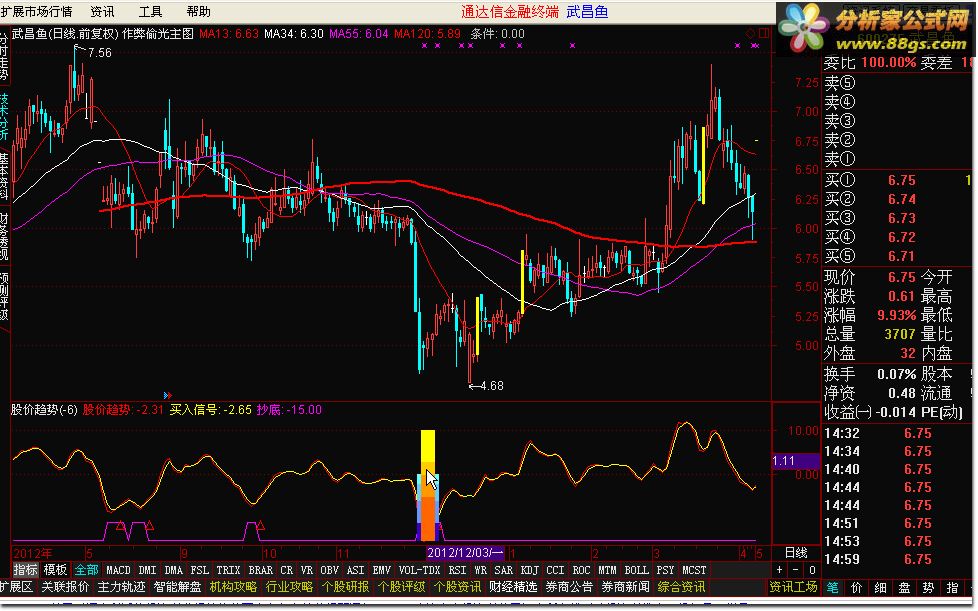Open the 关联报价 bottom tab
978x611 pixels.
coord(65,587)
